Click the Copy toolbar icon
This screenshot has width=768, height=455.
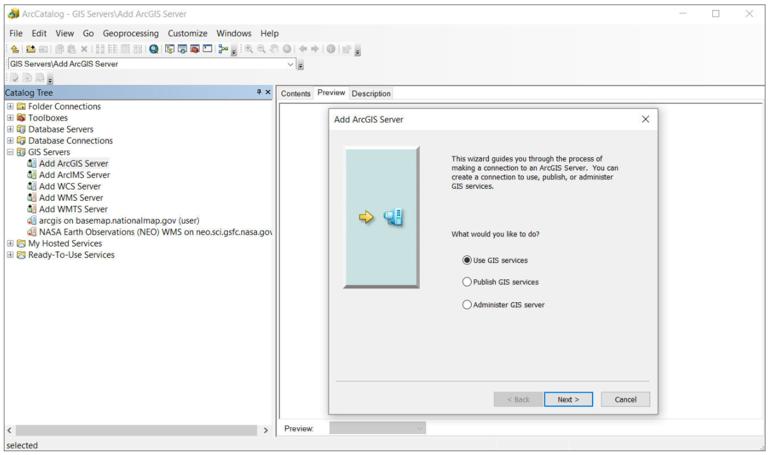click(59, 49)
